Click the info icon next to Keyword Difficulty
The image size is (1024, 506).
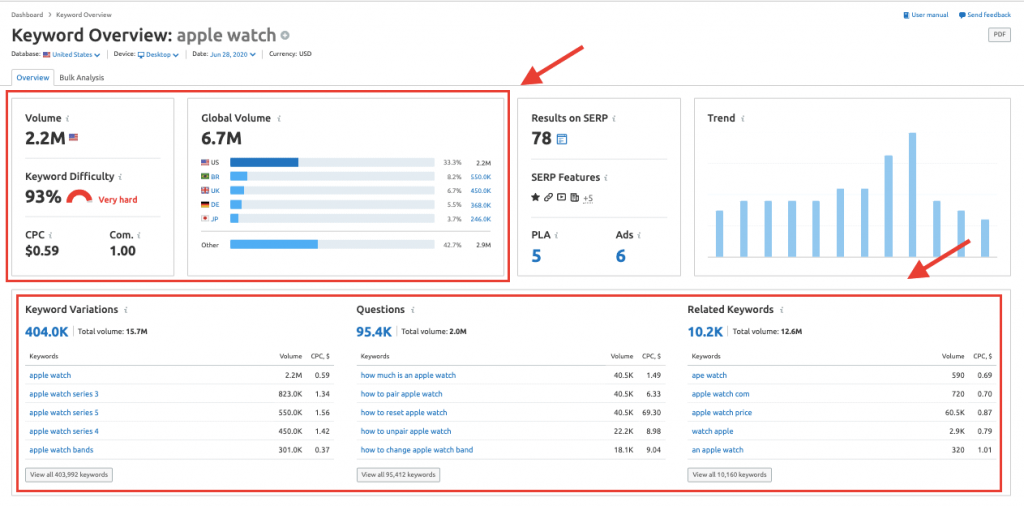(x=122, y=176)
